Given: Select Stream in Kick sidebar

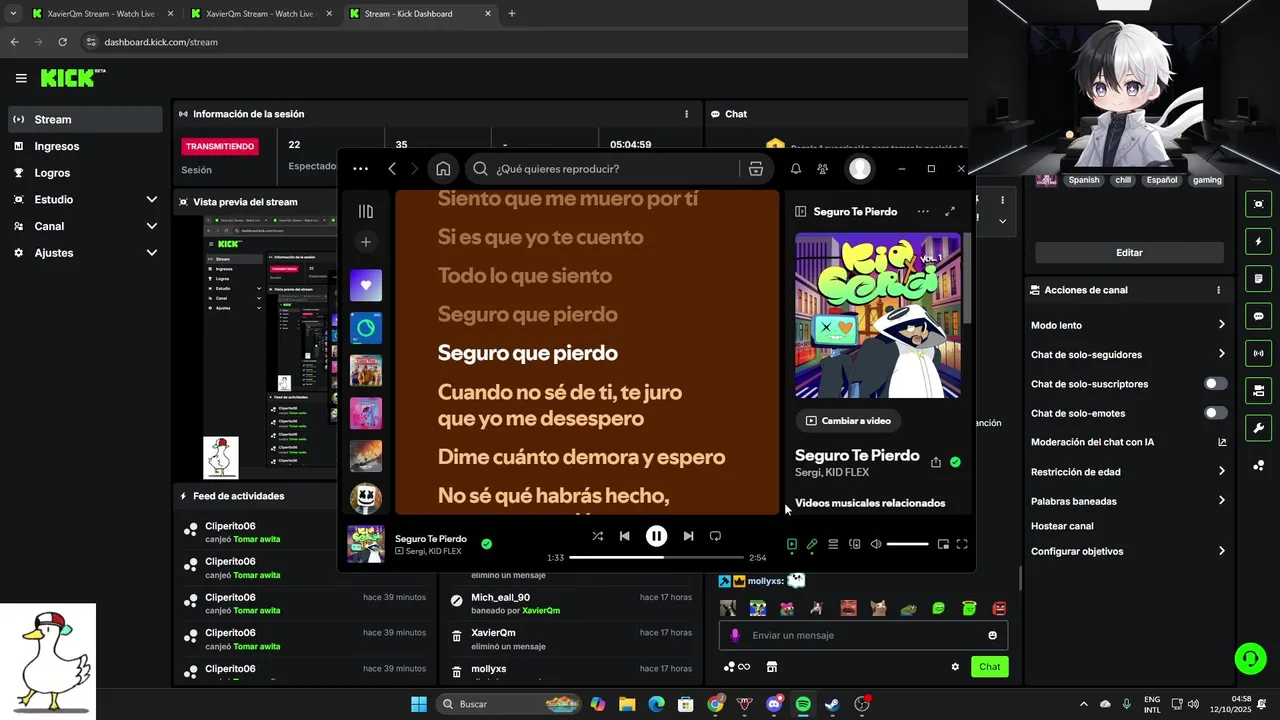Looking at the screenshot, I should [84, 119].
